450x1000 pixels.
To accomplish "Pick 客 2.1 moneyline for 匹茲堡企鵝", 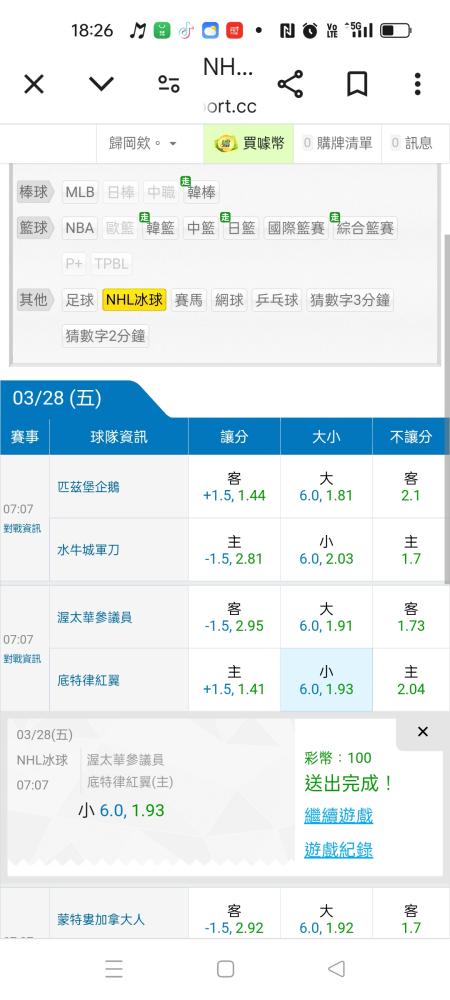I will click(411, 487).
